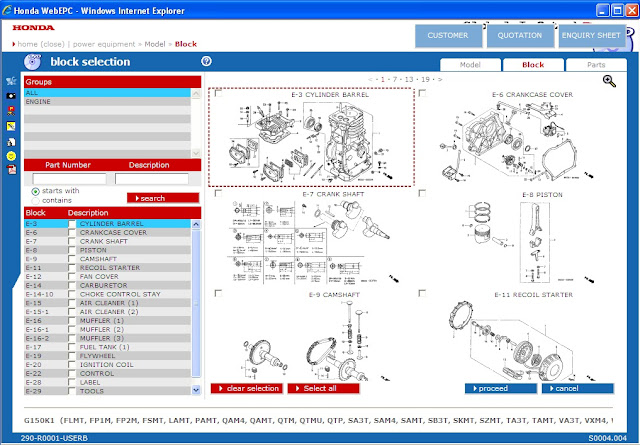Select the AIR CLEANER (1) row
The width and height of the screenshot is (640, 445).
pos(107,303)
